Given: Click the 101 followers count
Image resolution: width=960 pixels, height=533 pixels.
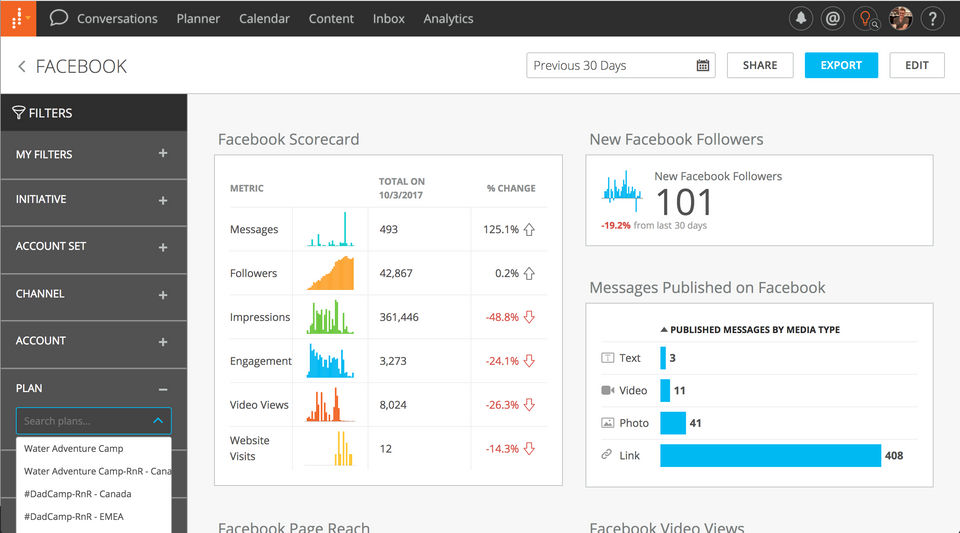Looking at the screenshot, I should click(684, 202).
